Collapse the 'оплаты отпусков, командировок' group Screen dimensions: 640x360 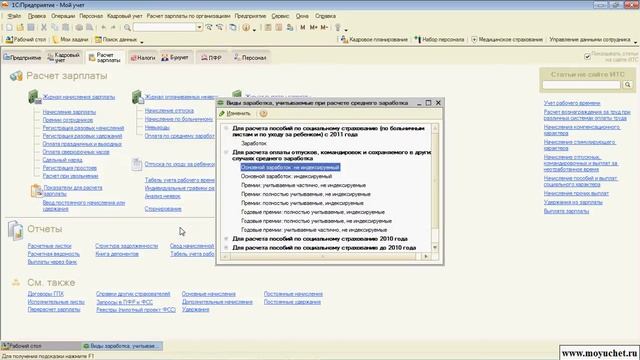coord(226,152)
